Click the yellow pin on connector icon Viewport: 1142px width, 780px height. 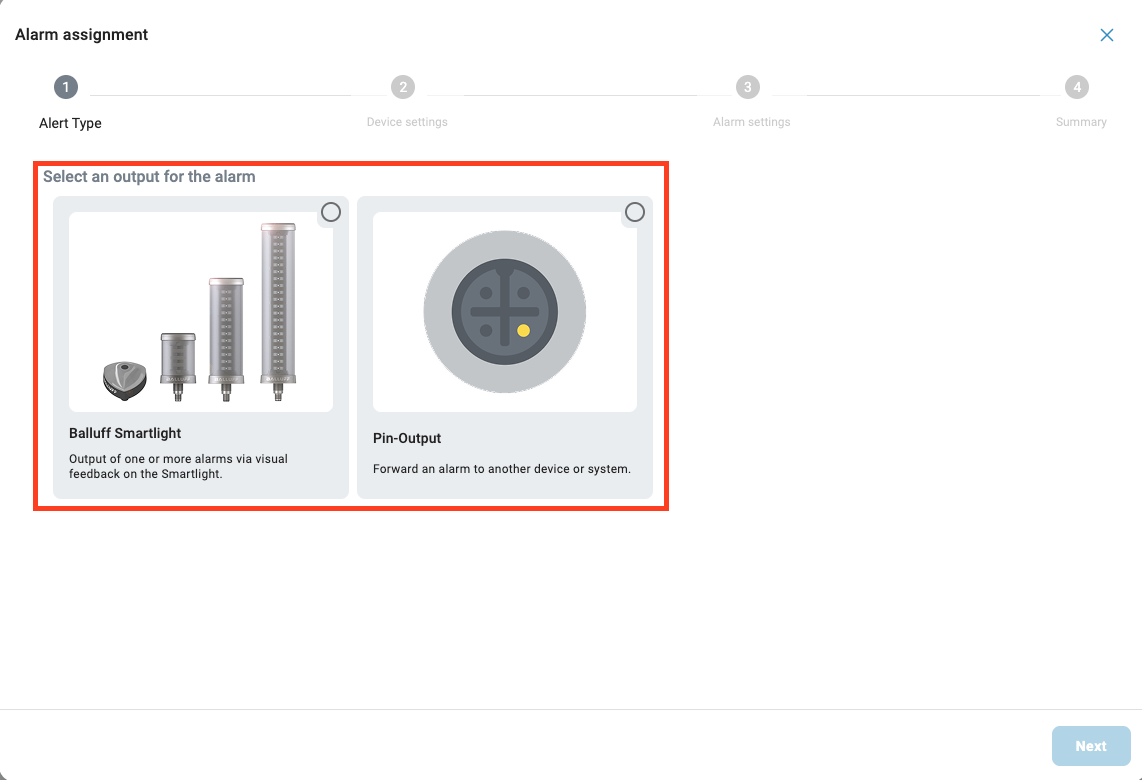[523, 330]
